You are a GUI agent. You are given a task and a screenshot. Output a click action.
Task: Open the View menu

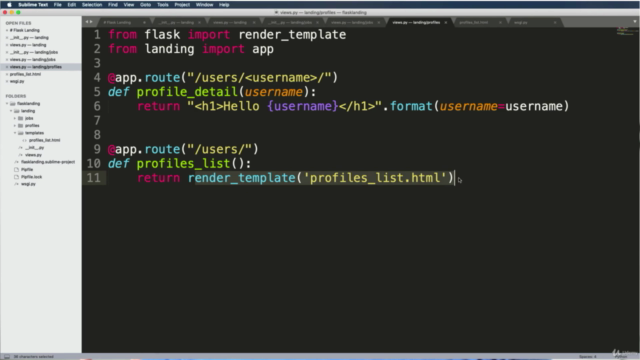point(129,4)
